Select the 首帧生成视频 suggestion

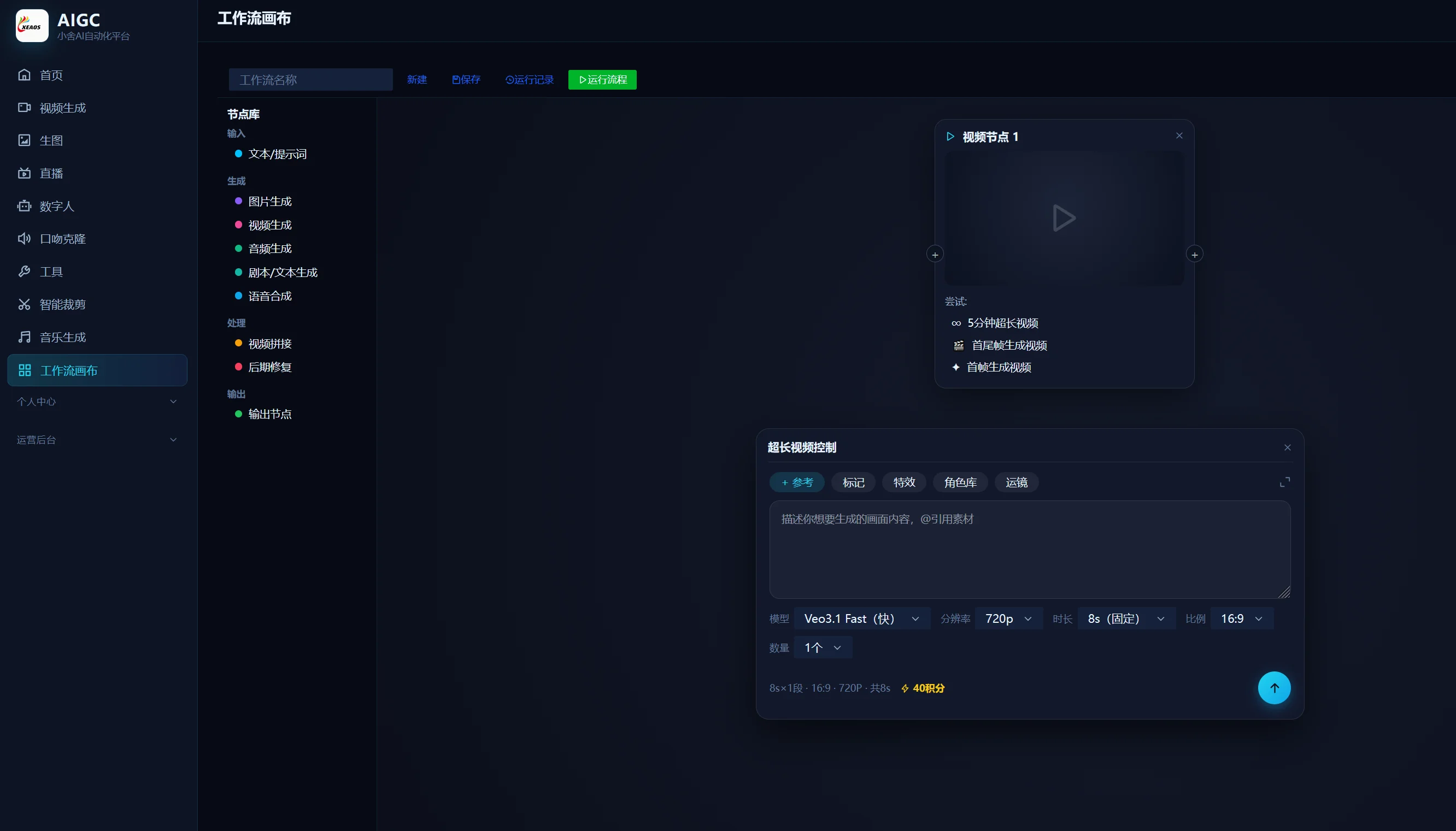pos(991,368)
